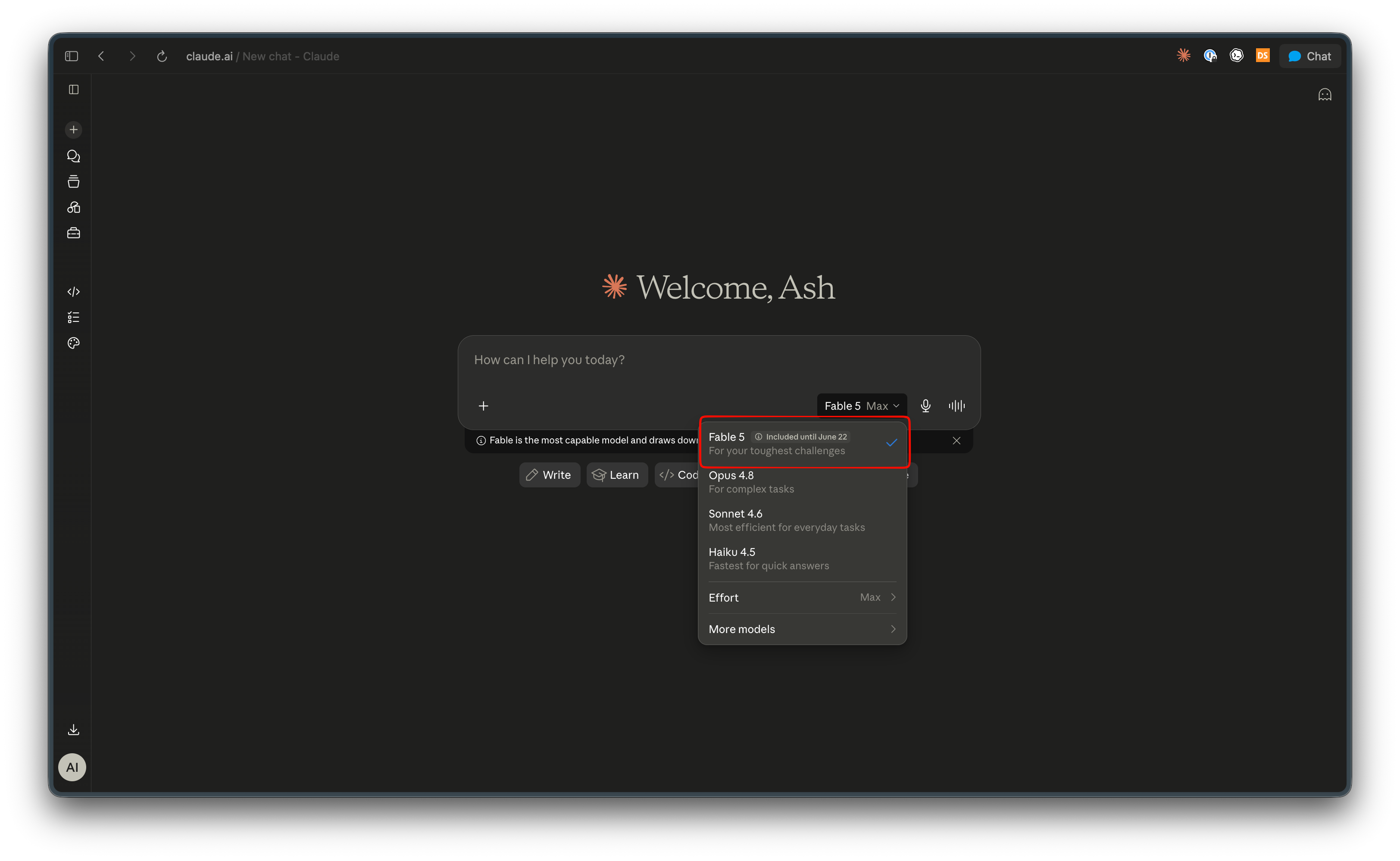Open the Chats history icon
This screenshot has height=861, width=1400.
click(73, 156)
